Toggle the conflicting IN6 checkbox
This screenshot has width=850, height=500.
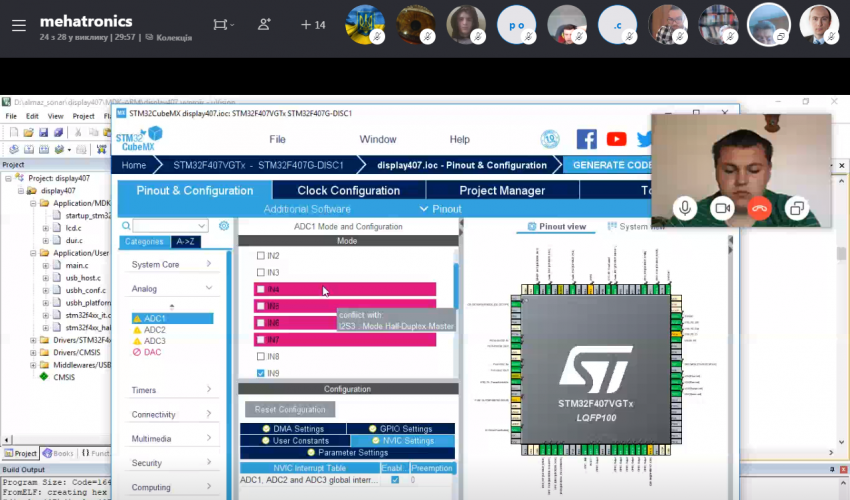click(x=261, y=323)
